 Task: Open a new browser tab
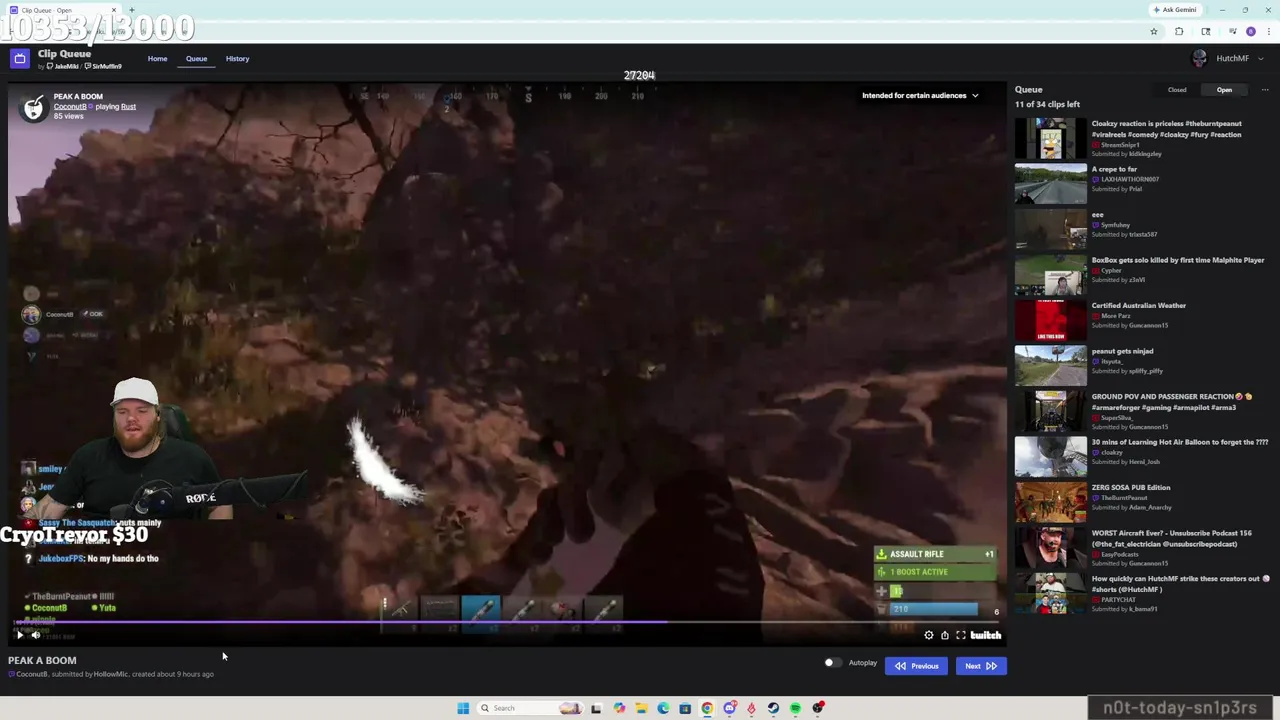click(x=131, y=10)
